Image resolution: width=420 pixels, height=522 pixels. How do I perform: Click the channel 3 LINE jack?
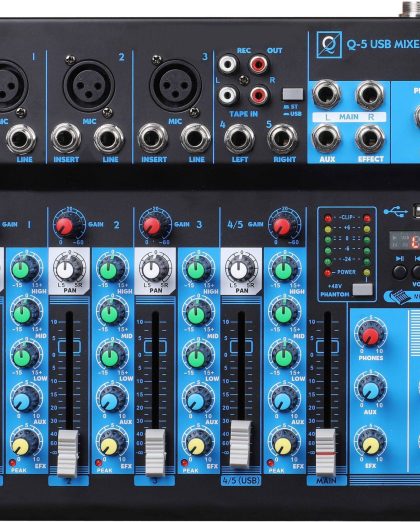[195, 139]
